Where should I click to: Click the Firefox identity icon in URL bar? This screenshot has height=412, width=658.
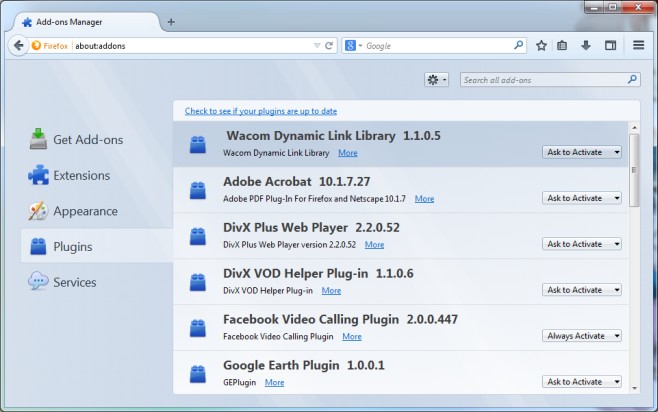37,45
